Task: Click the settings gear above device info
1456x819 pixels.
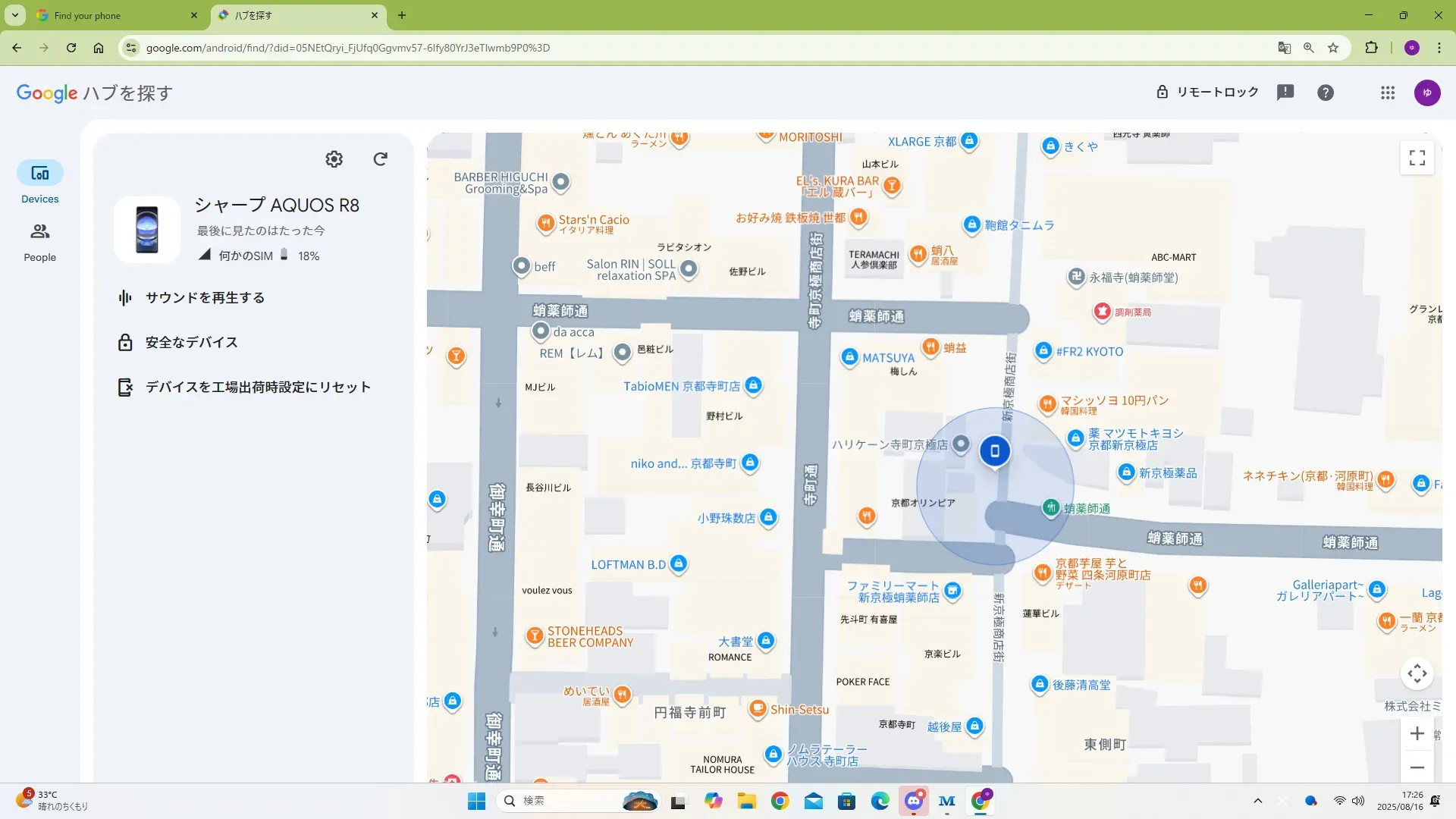Action: point(334,158)
